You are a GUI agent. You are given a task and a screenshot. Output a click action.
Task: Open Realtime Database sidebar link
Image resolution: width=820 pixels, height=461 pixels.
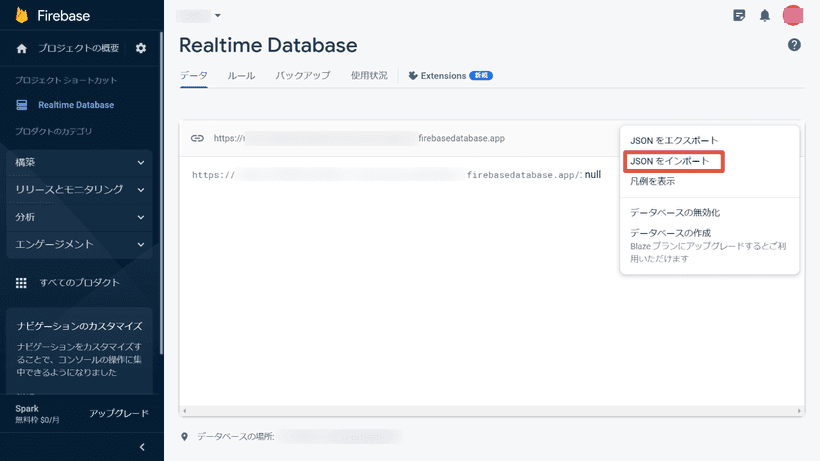click(x=76, y=105)
